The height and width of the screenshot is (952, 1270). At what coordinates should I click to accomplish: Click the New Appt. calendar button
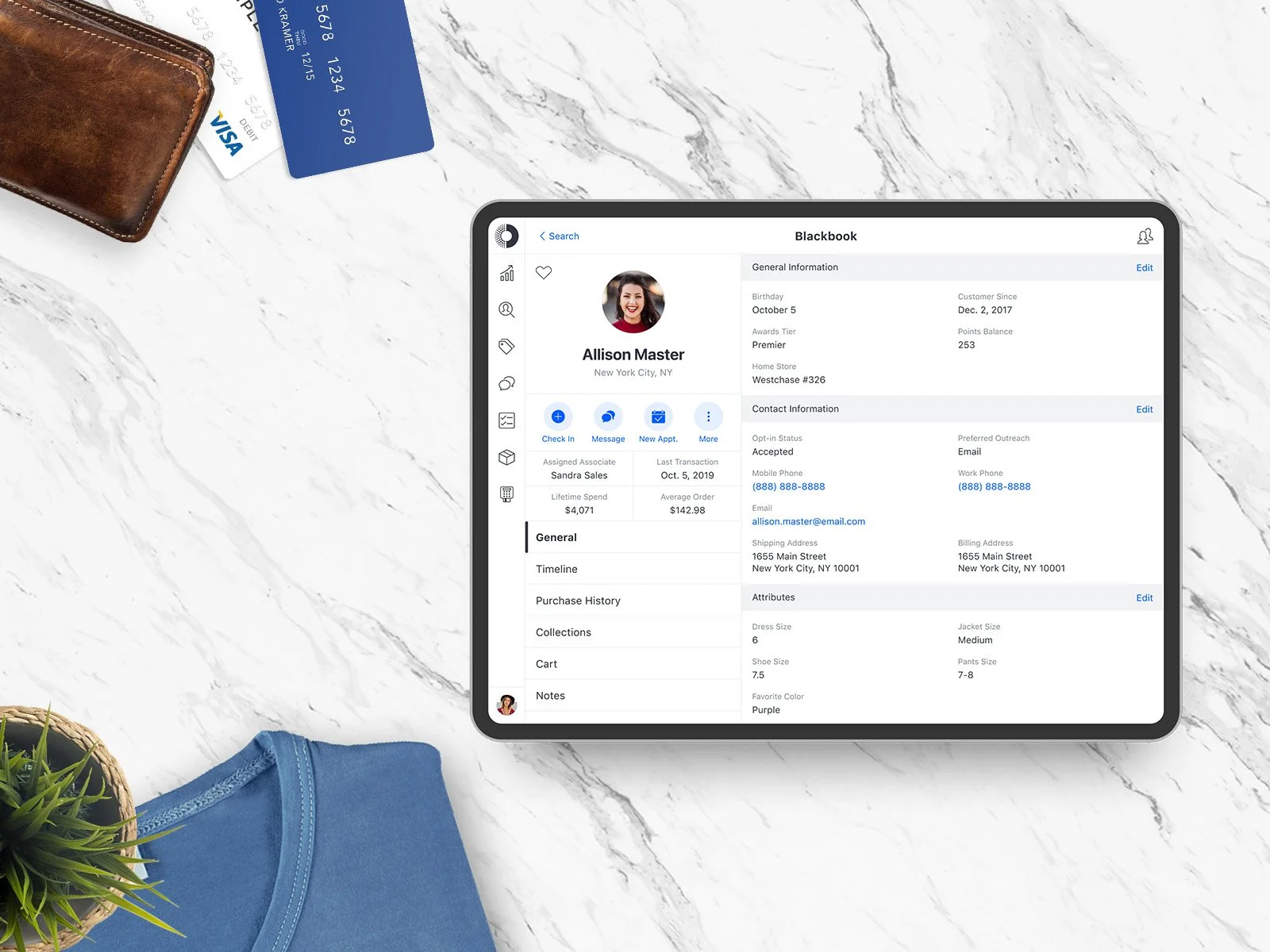coord(658,416)
